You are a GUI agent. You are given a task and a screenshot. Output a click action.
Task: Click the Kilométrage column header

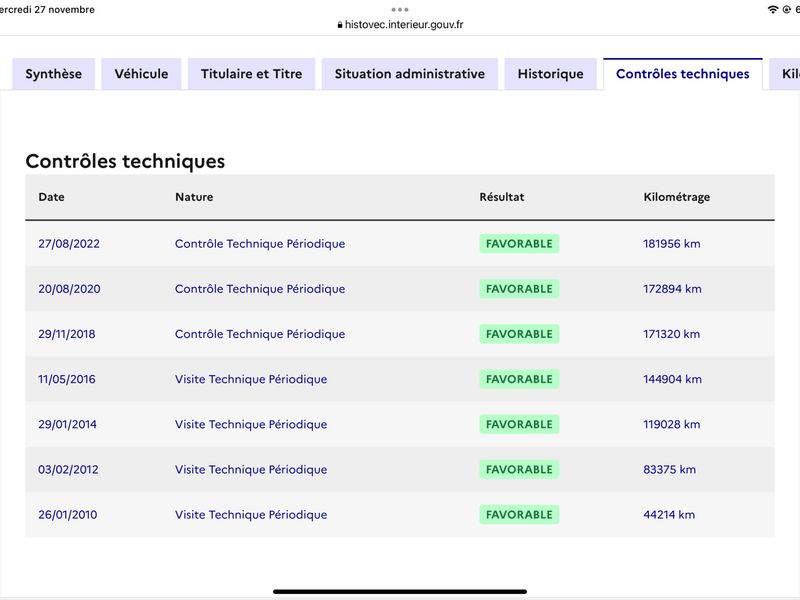pyautogui.click(x=677, y=197)
